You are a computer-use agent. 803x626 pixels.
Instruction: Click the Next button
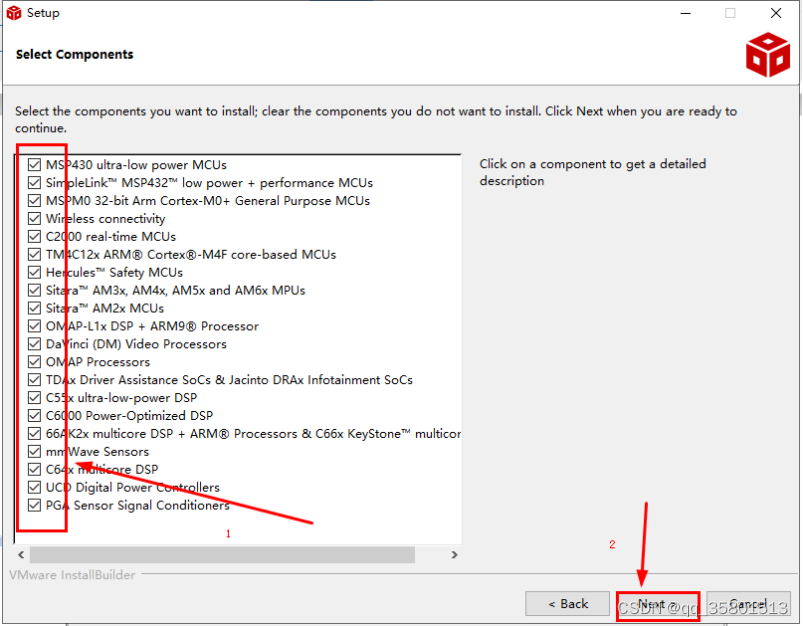[658, 605]
